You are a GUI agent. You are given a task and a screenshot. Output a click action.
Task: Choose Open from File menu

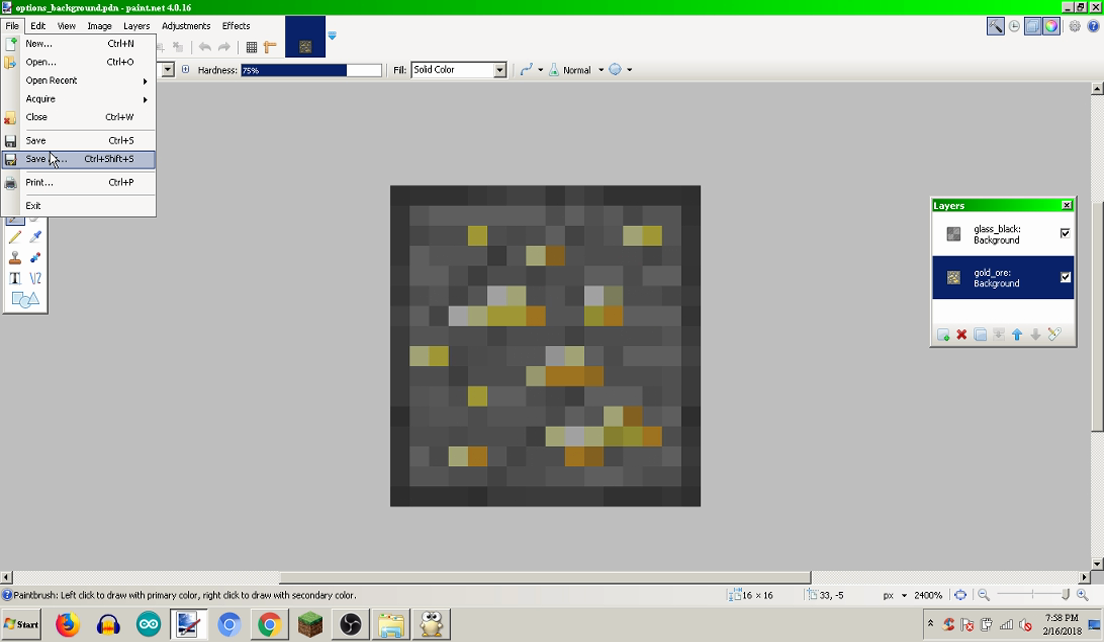pyautogui.click(x=78, y=62)
